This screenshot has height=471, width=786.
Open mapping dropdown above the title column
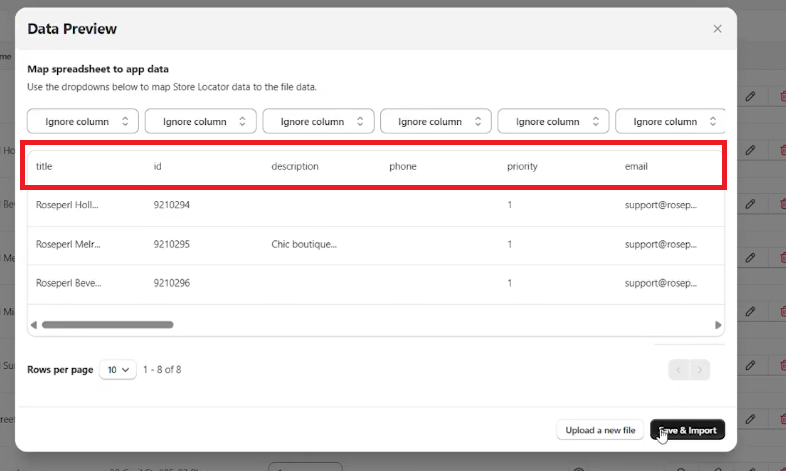click(x=84, y=121)
